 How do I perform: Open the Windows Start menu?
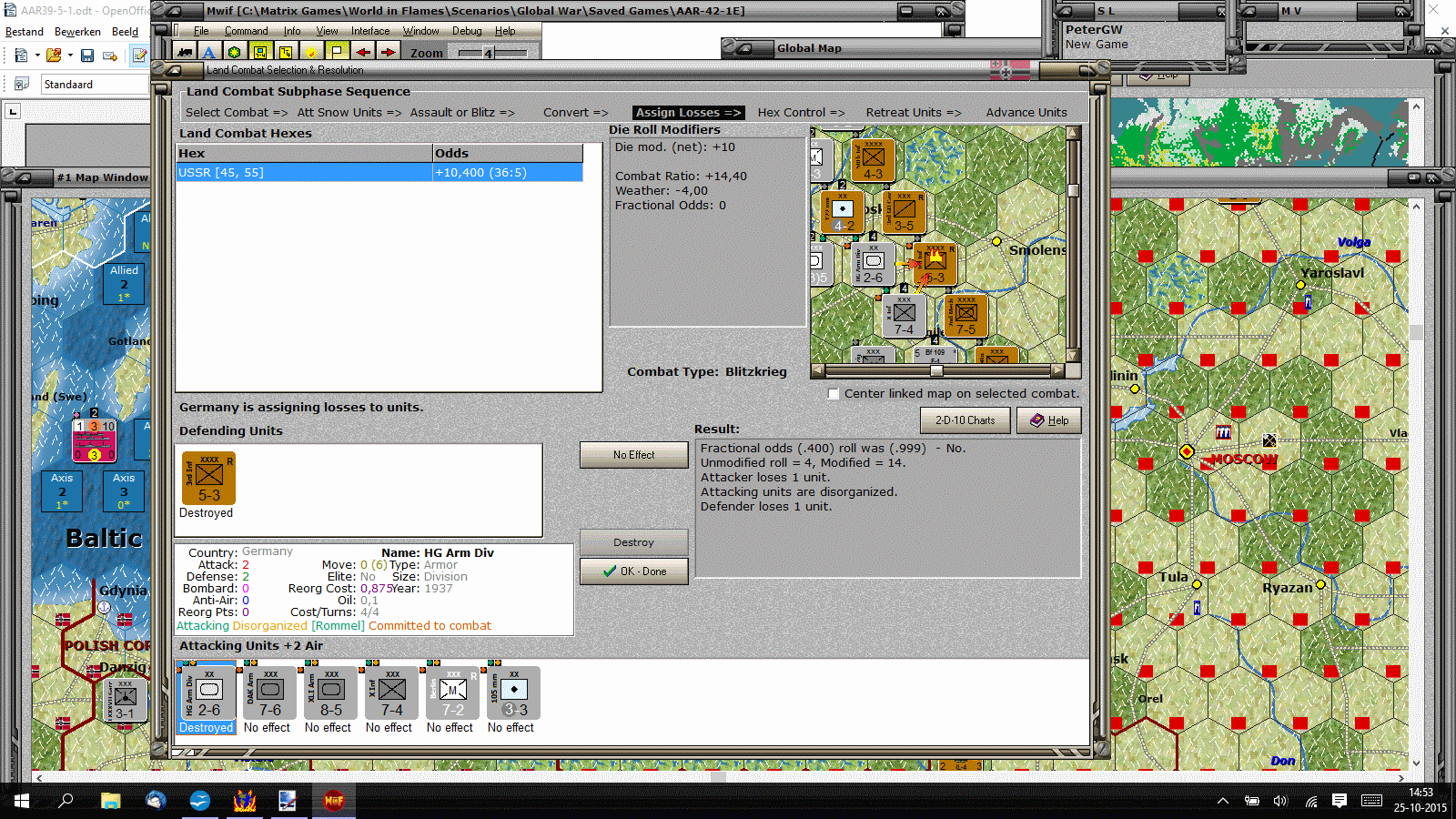[22, 801]
